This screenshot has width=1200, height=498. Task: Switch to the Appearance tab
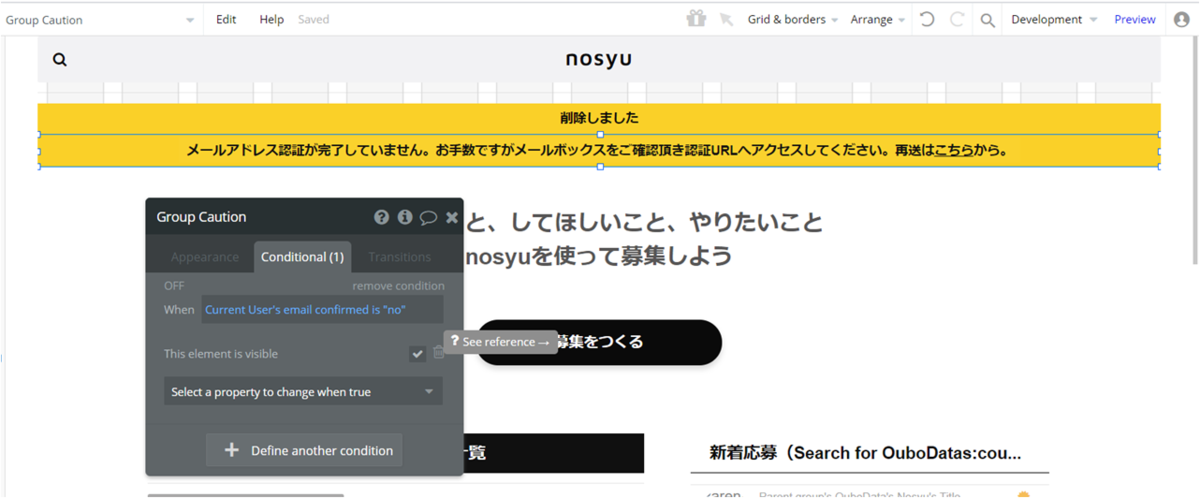tap(204, 257)
